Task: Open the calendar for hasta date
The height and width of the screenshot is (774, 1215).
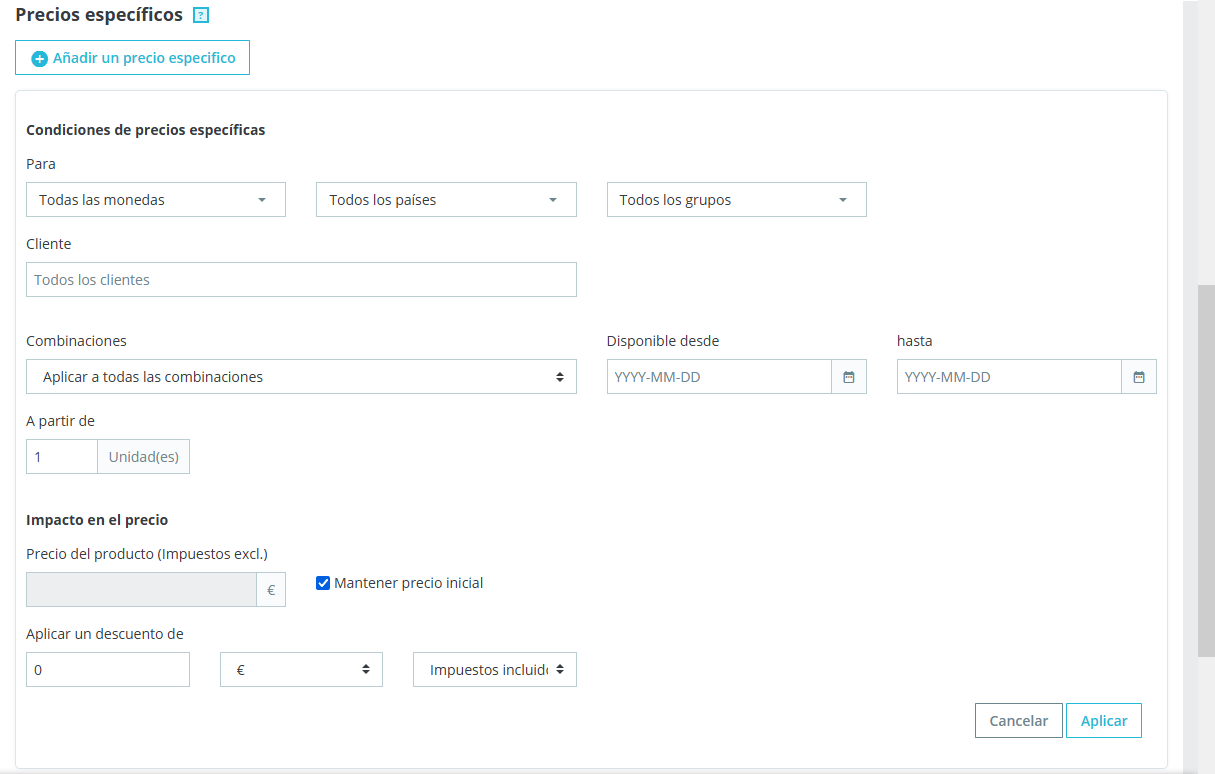Action: pyautogui.click(x=1138, y=377)
